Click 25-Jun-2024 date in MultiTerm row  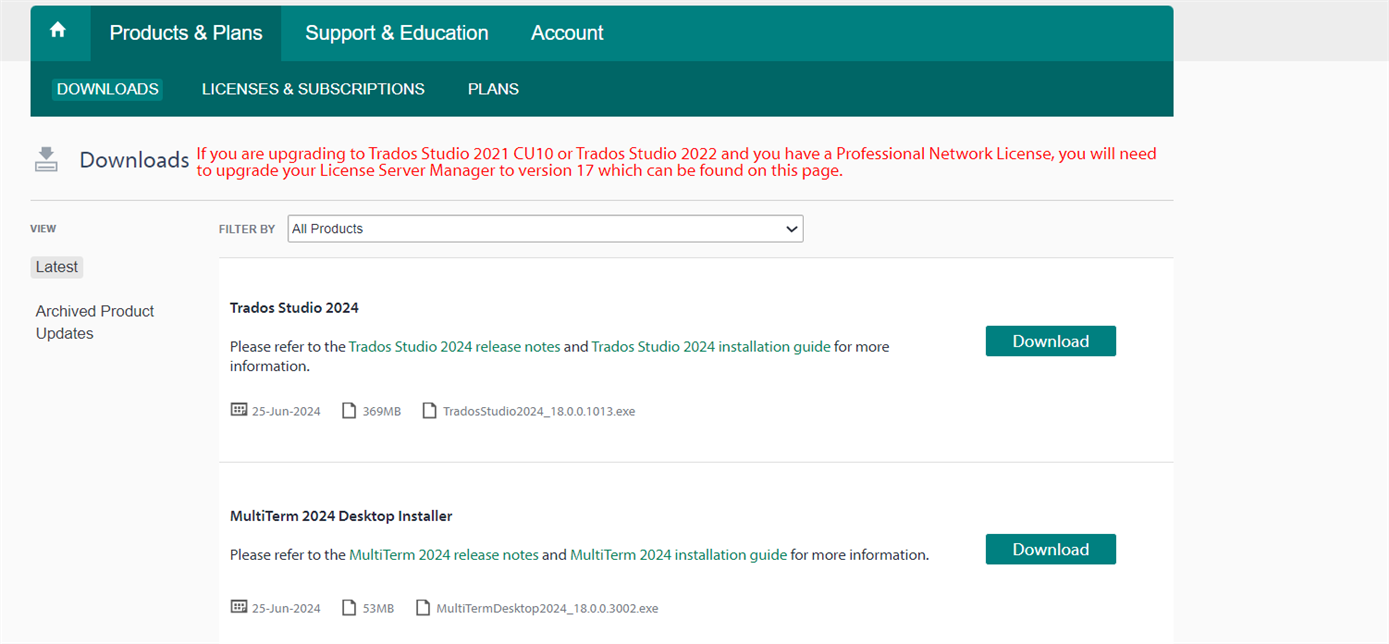286,608
